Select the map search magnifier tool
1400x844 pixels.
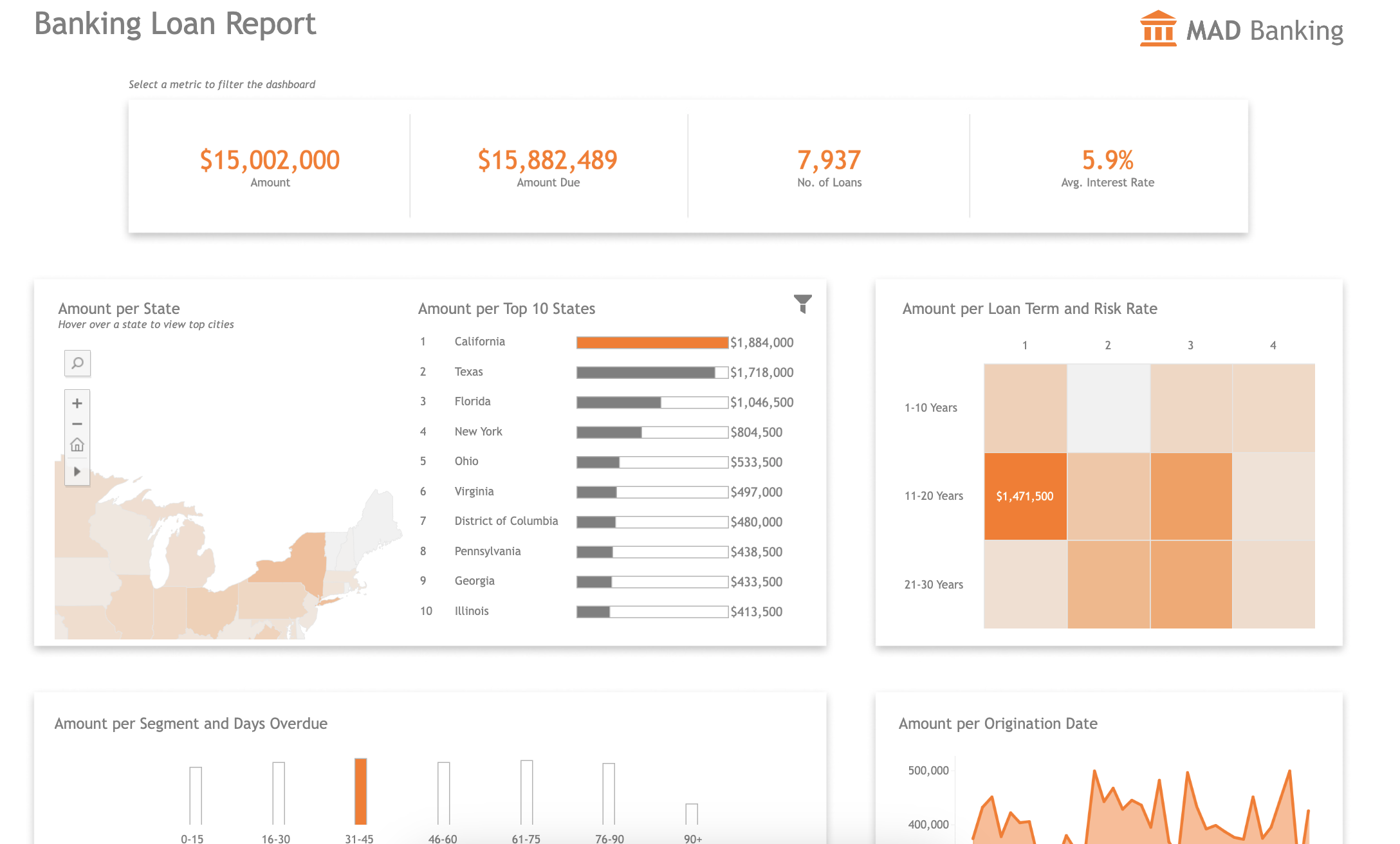[77, 363]
